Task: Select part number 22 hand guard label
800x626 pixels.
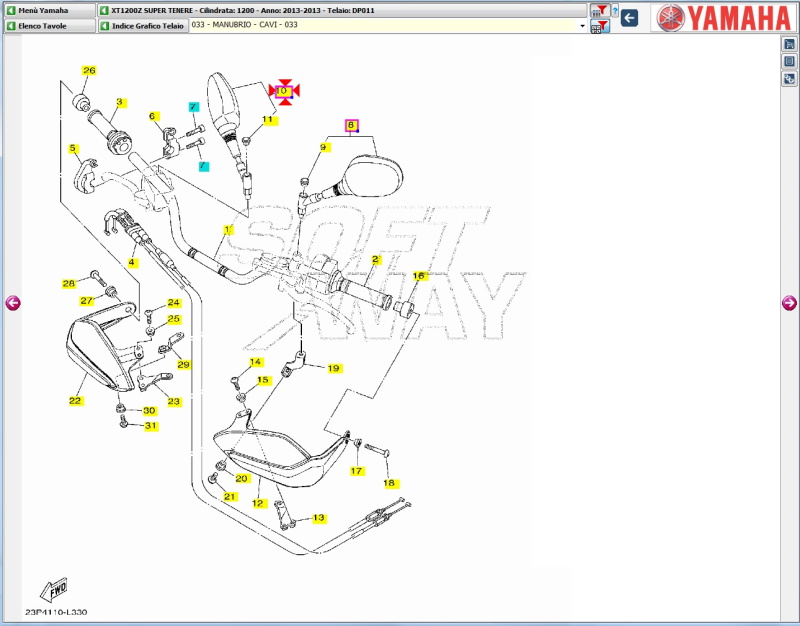Action: 75,401
